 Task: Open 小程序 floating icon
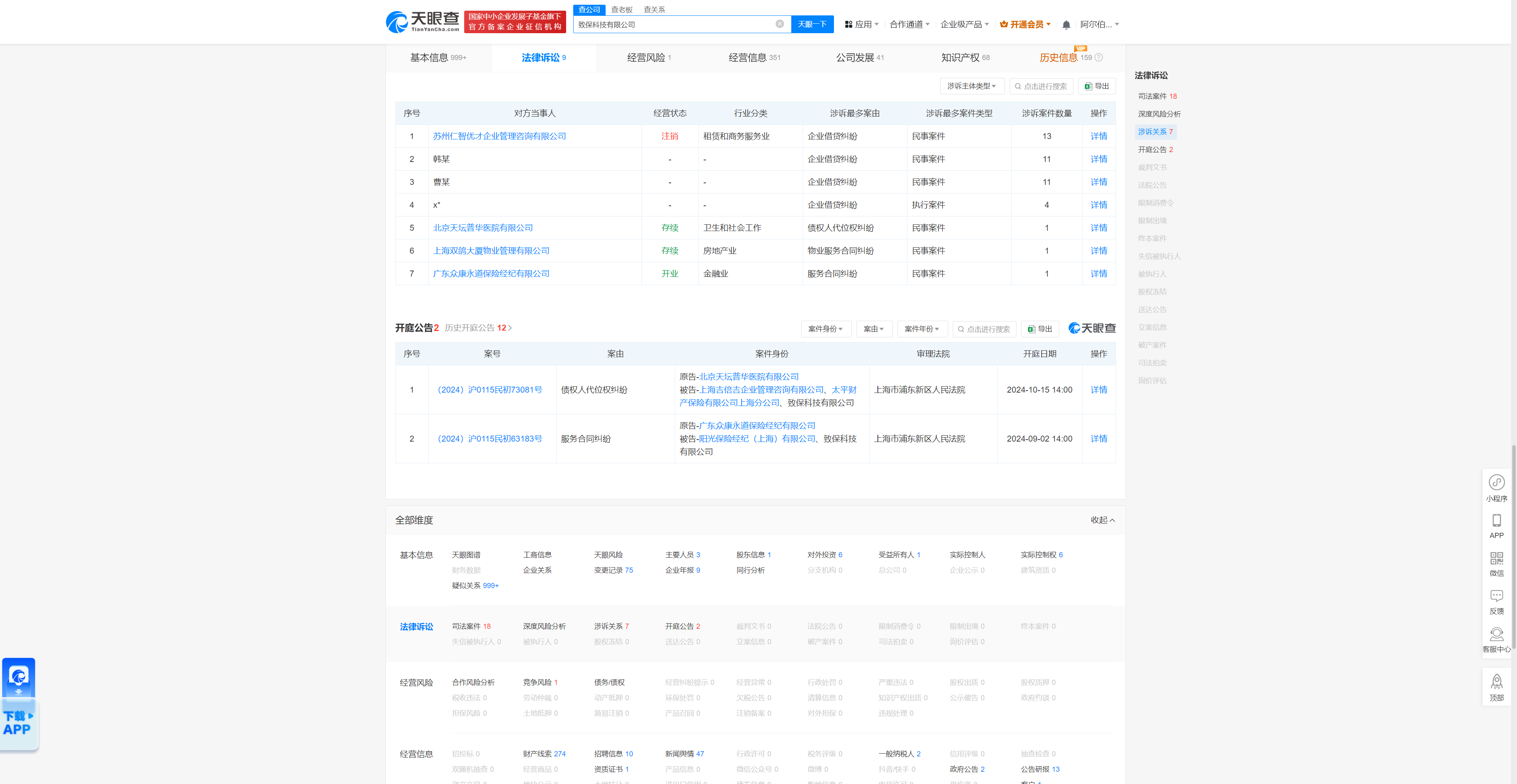pos(1496,483)
